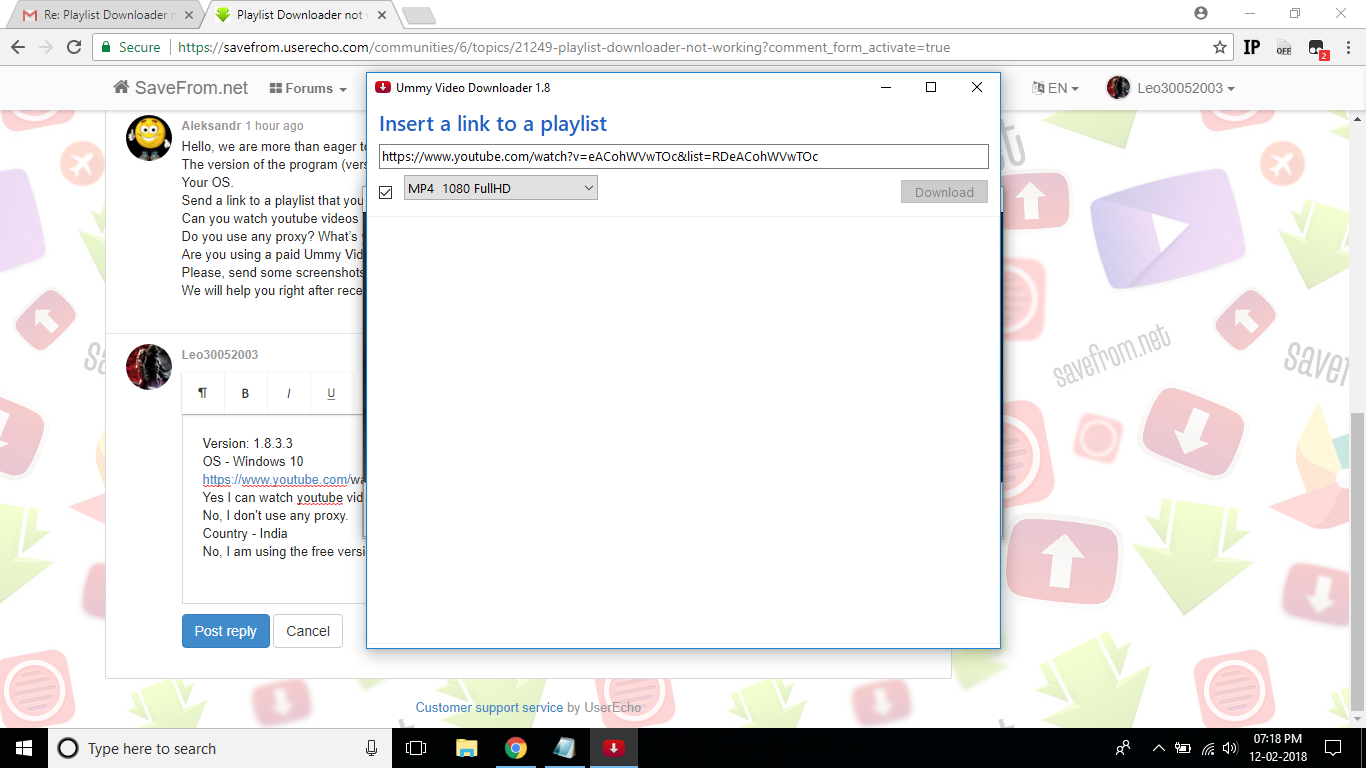The width and height of the screenshot is (1366, 768).
Task: Open Task View on the taskbar
Action: (416, 748)
